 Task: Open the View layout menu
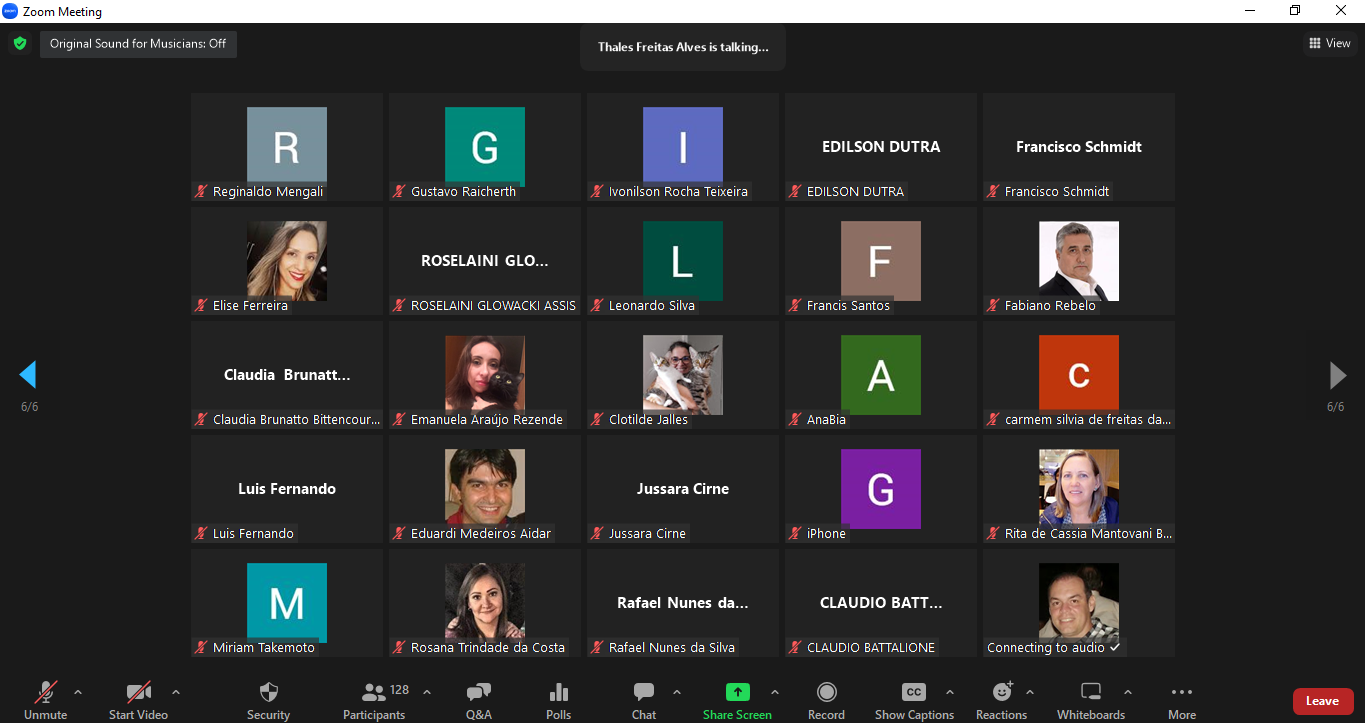point(1330,43)
